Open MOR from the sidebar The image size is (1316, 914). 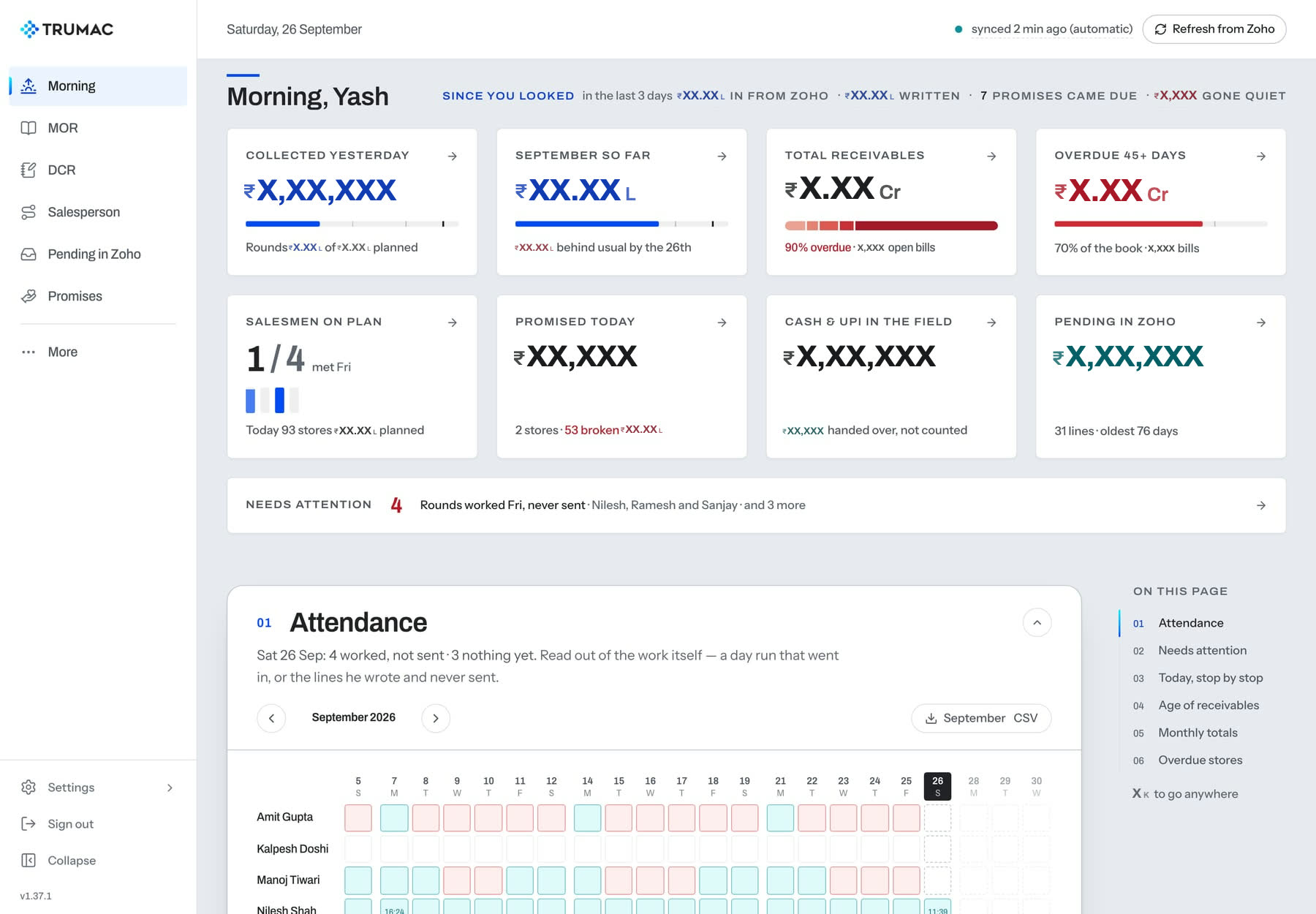click(x=98, y=128)
